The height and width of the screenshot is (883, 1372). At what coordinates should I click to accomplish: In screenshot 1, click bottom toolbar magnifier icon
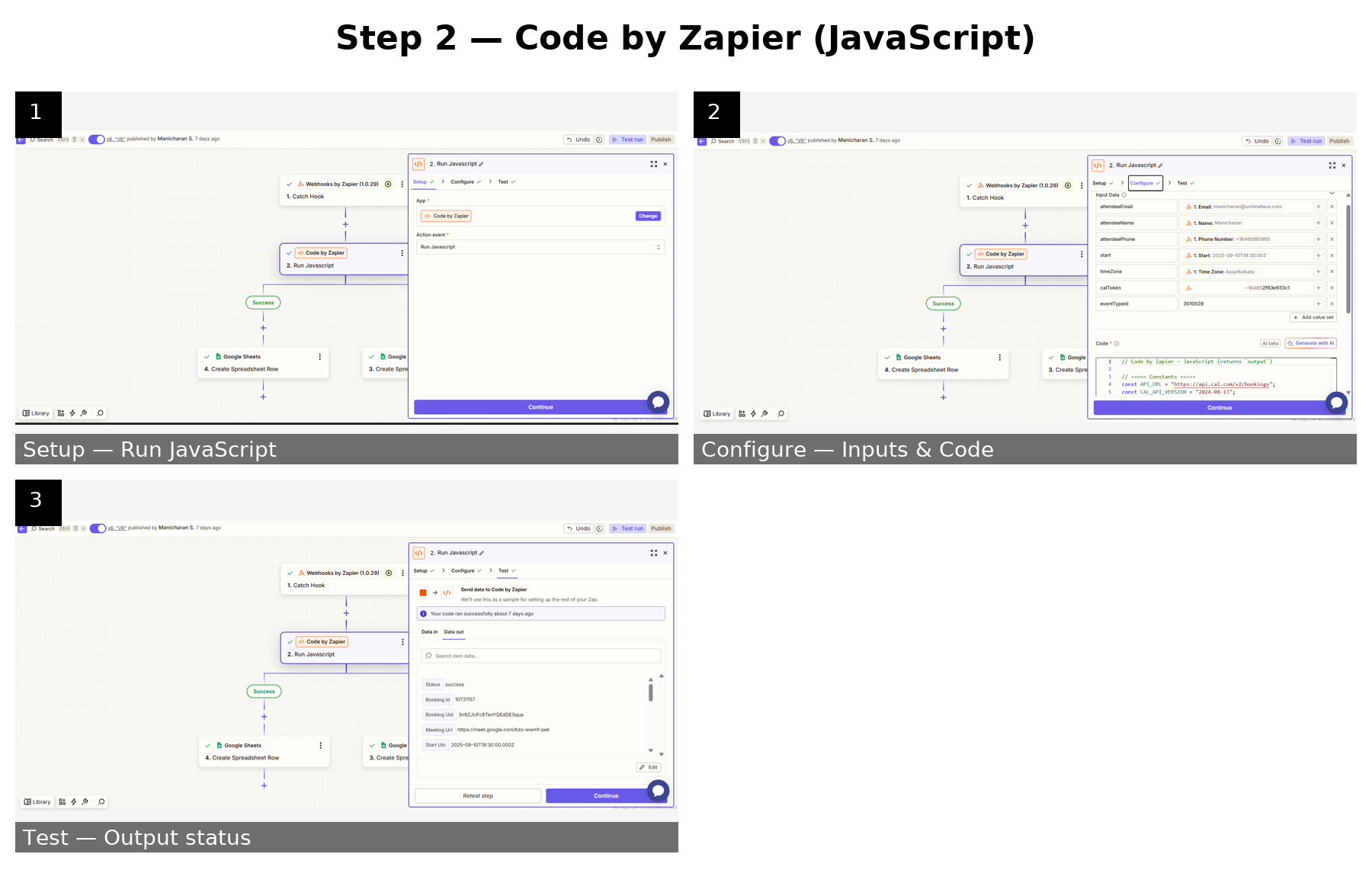(100, 413)
